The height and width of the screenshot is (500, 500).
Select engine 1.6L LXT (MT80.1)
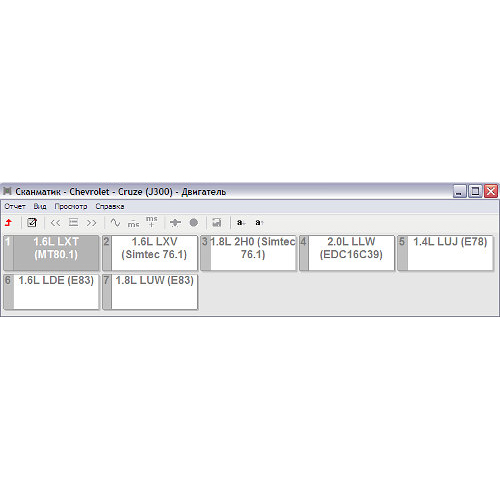(51, 253)
